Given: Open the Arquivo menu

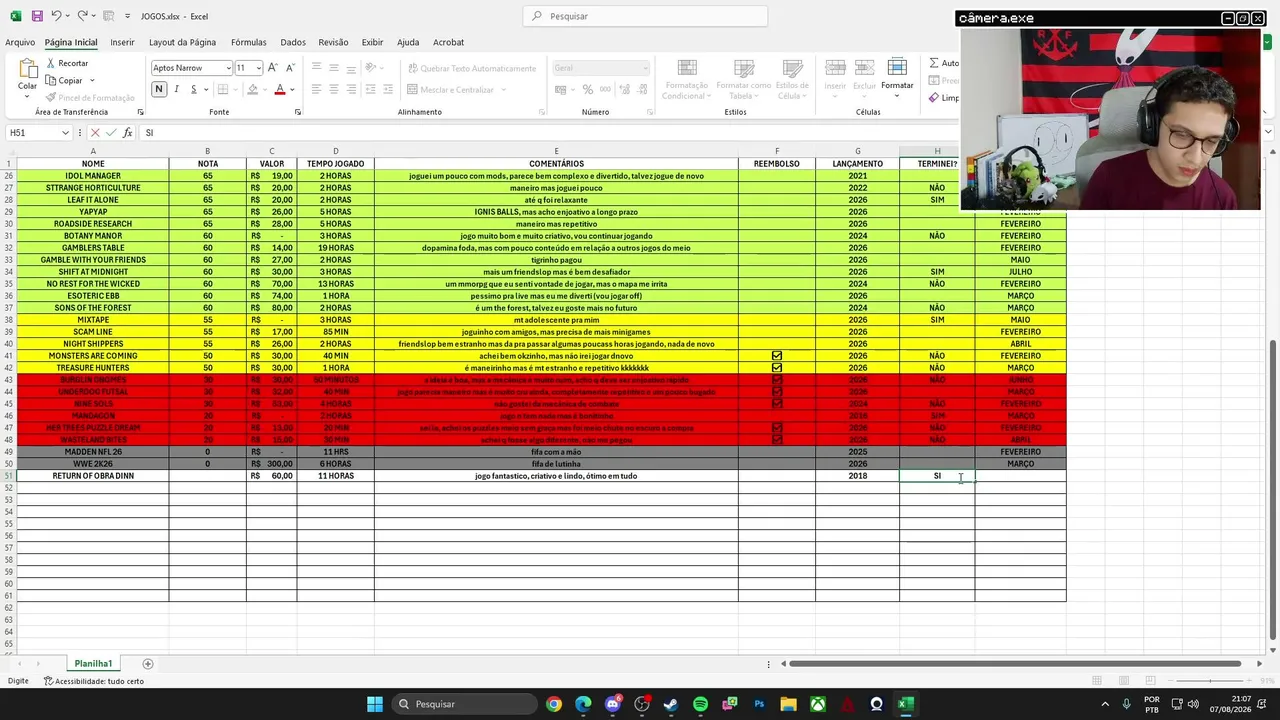Looking at the screenshot, I should point(20,42).
